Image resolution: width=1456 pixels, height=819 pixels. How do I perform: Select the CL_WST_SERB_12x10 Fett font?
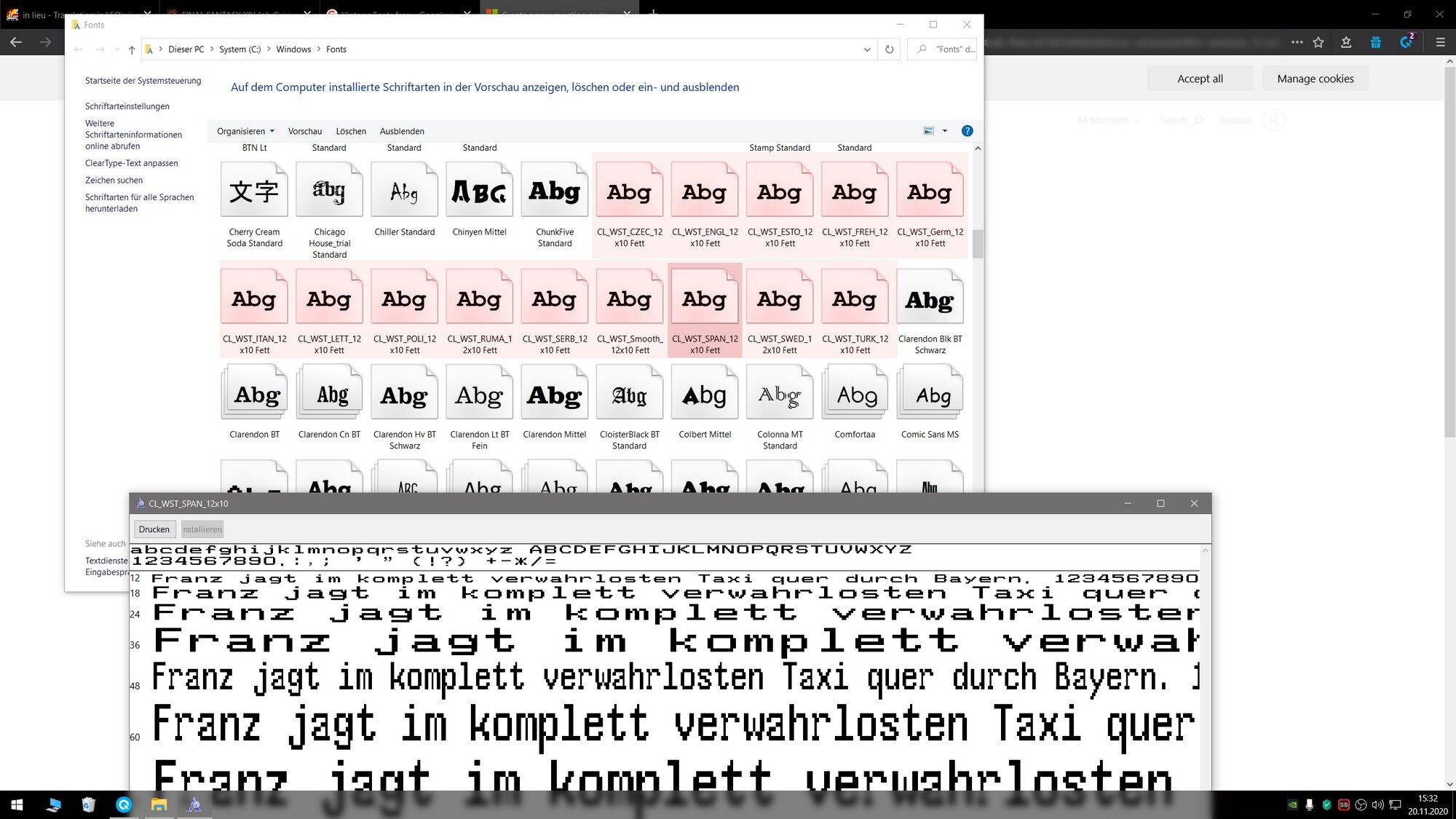[x=555, y=297]
